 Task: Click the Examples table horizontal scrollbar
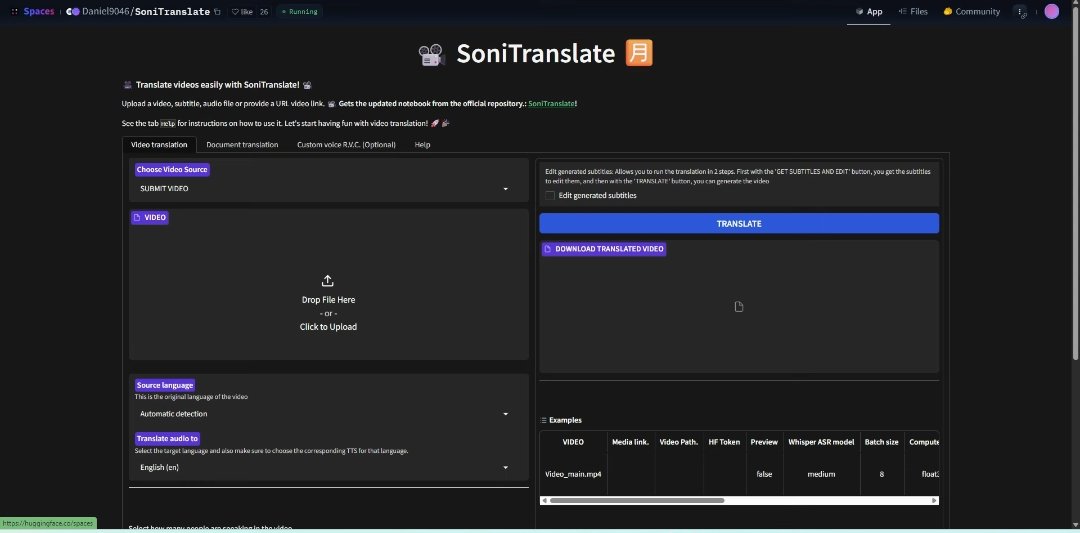click(x=636, y=501)
